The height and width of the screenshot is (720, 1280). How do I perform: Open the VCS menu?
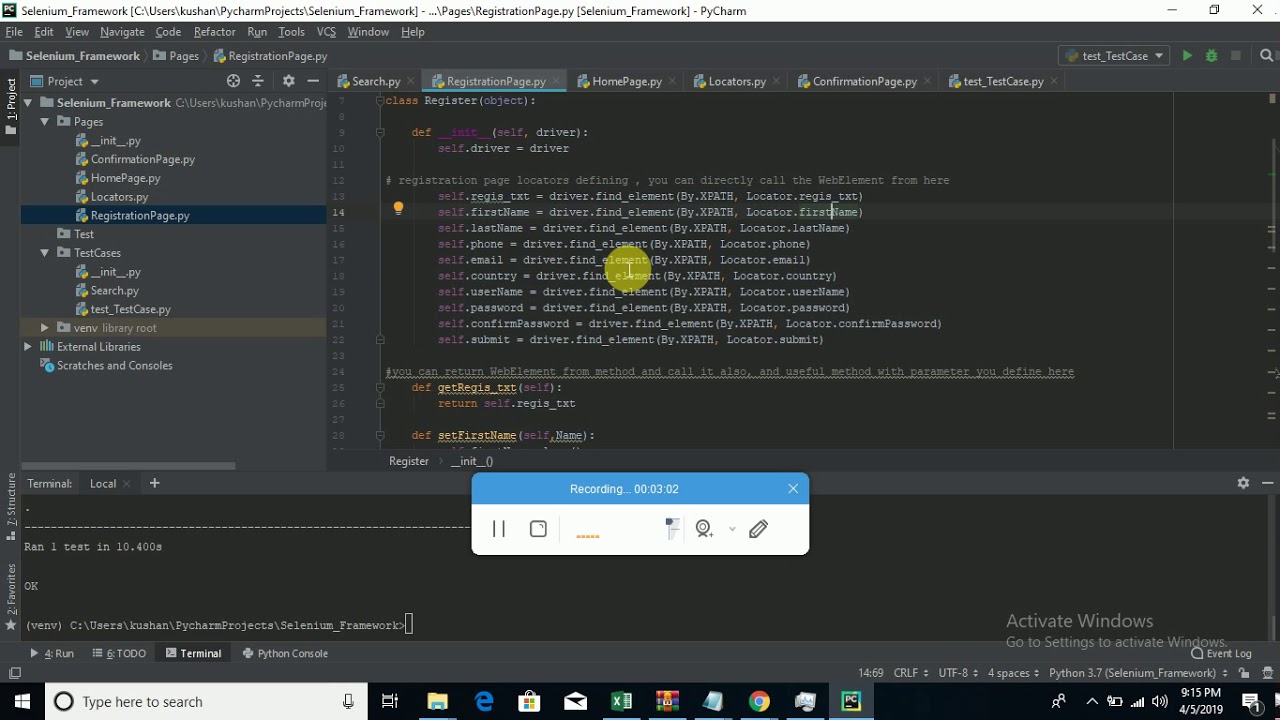(x=326, y=32)
